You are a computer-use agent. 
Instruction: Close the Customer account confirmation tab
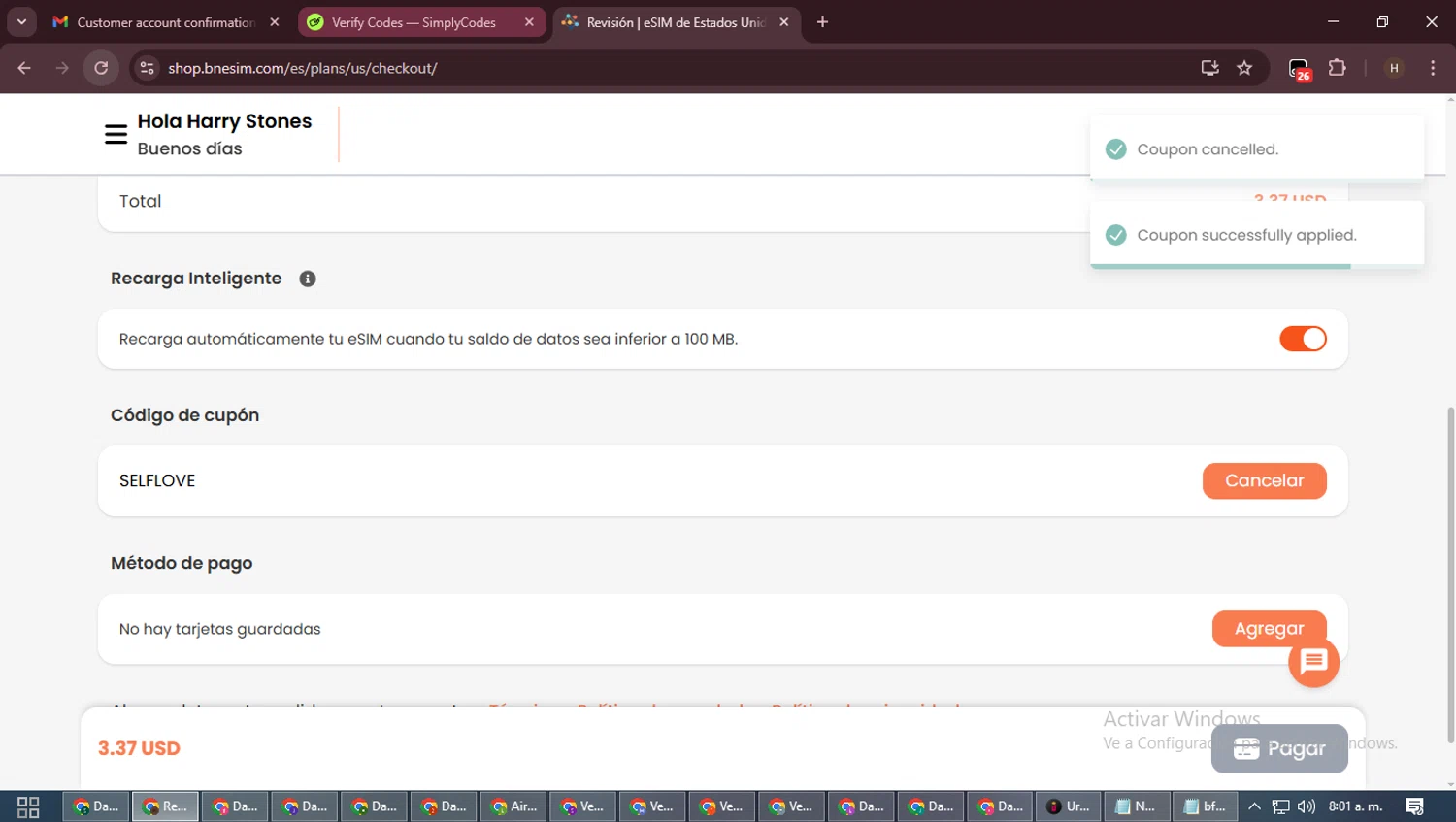click(275, 22)
